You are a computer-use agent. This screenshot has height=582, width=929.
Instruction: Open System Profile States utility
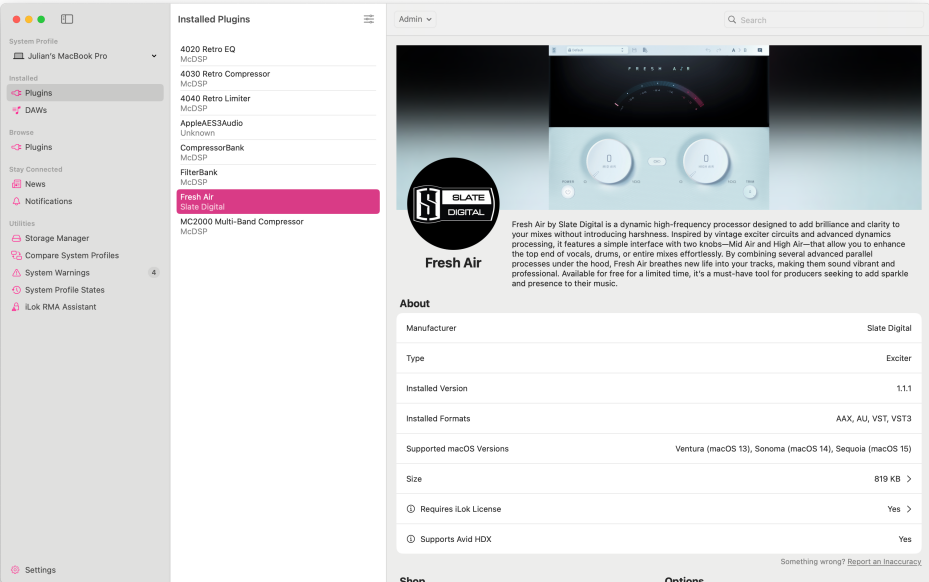point(85,290)
